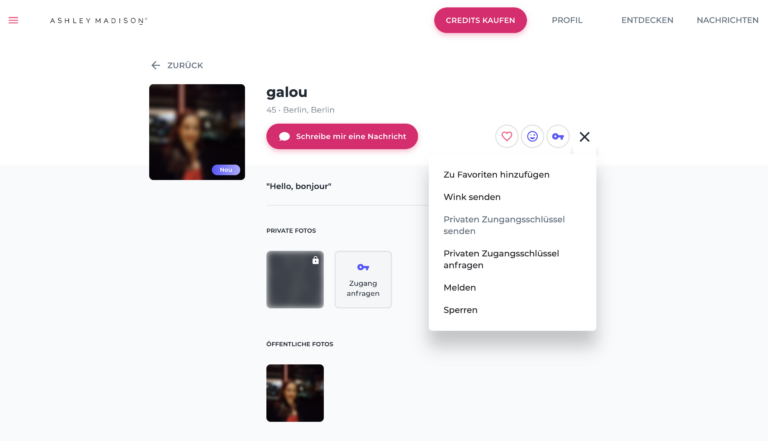Click Schreibe mir eine Nachricht button
Viewport: 768px width, 441px height.
(342, 136)
